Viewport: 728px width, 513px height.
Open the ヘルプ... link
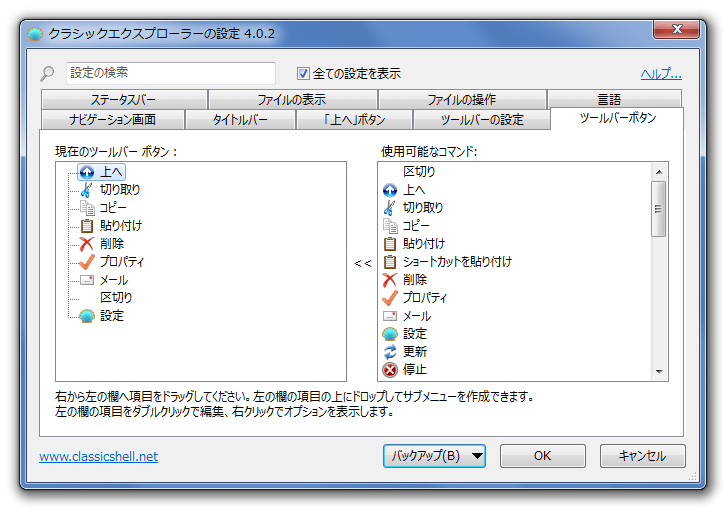661,74
